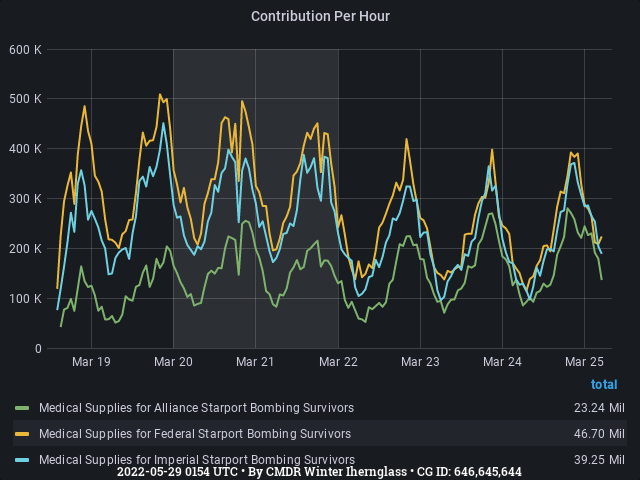Image resolution: width=640 pixels, height=480 pixels.
Task: Click the 200 K y-axis label
Action: [25, 249]
